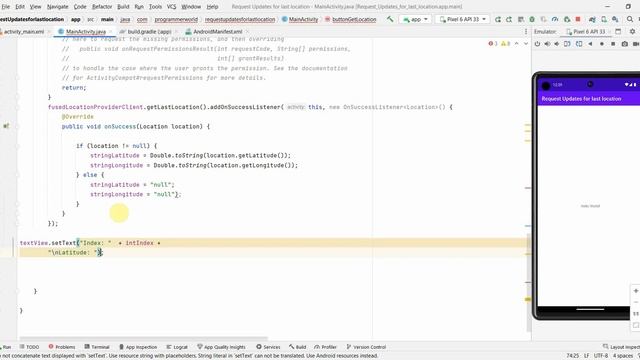Screen dimensions: 640x360
Task: Stop the running app with red square
Action: tap(578, 19)
